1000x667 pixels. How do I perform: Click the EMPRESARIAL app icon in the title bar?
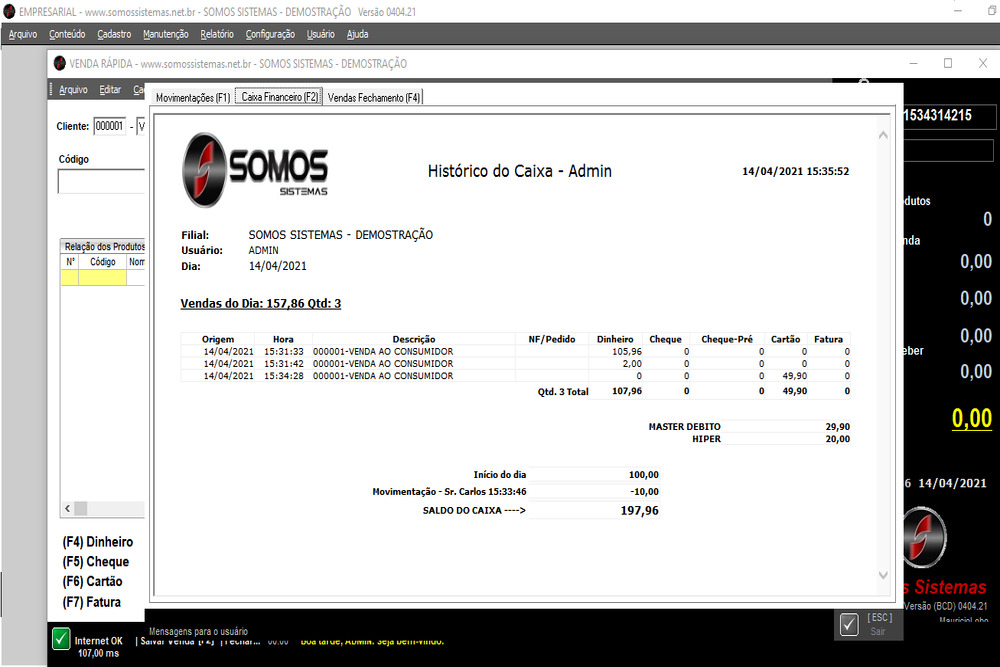coord(9,11)
